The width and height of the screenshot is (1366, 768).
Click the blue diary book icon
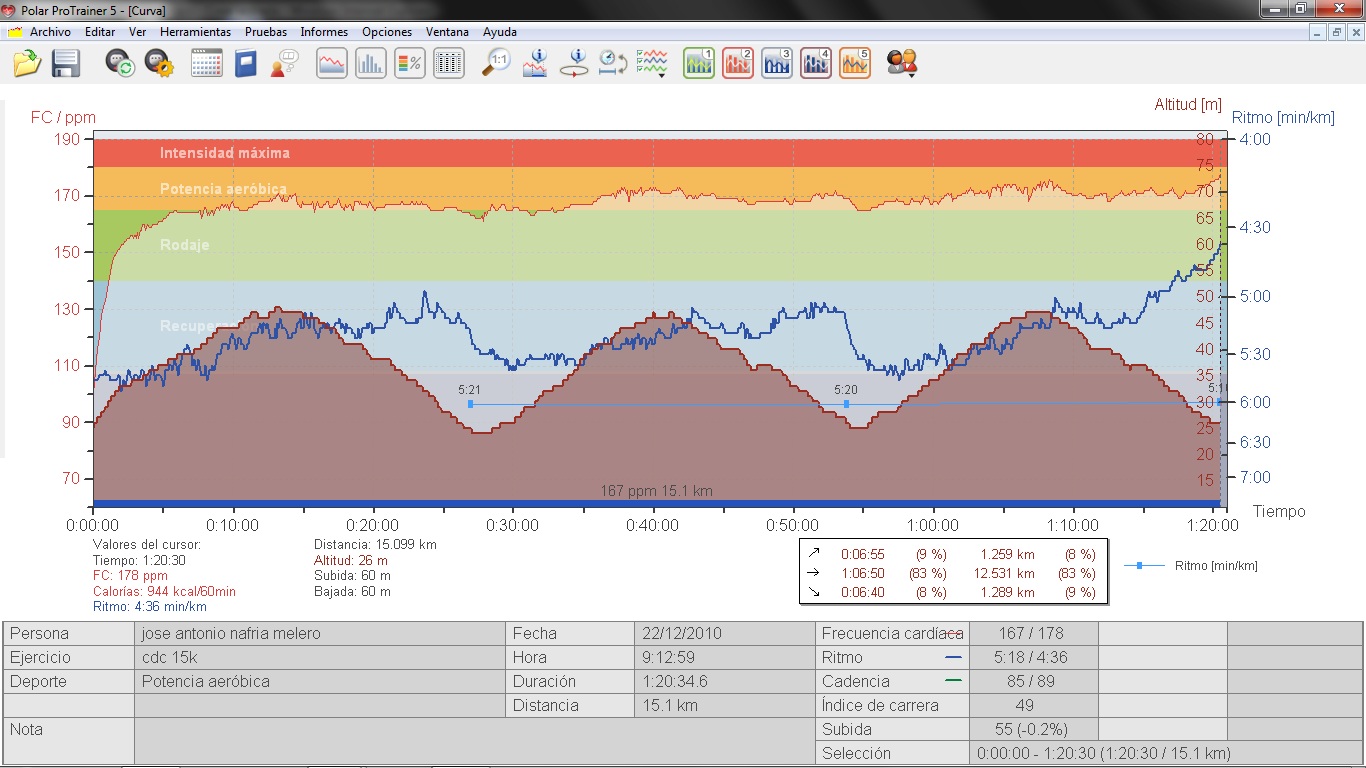point(245,63)
